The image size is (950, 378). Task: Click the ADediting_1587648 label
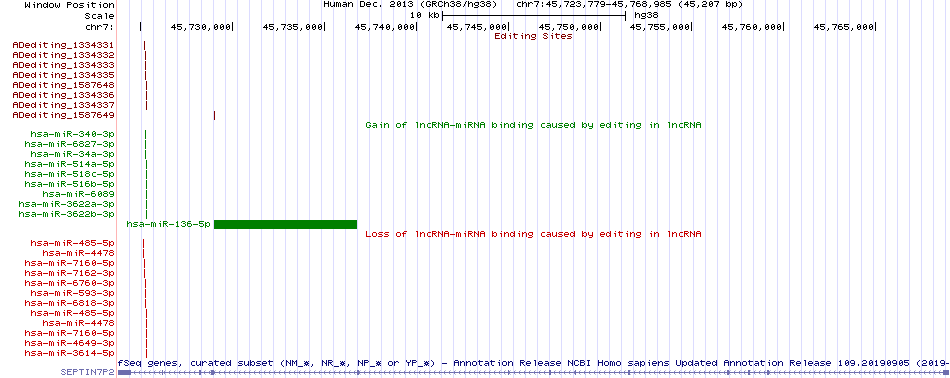coord(64,85)
